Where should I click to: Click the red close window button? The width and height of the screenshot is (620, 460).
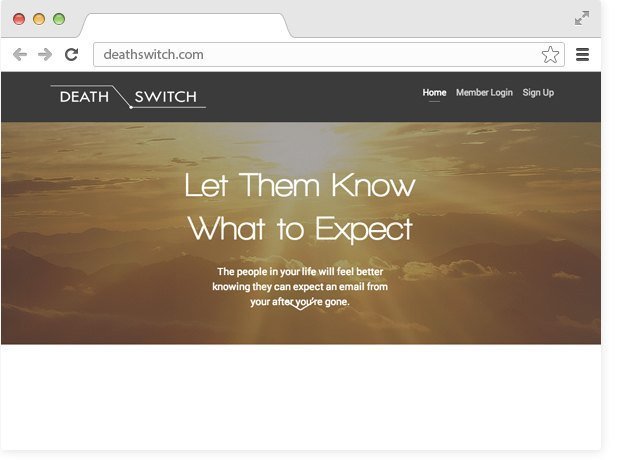(19, 19)
